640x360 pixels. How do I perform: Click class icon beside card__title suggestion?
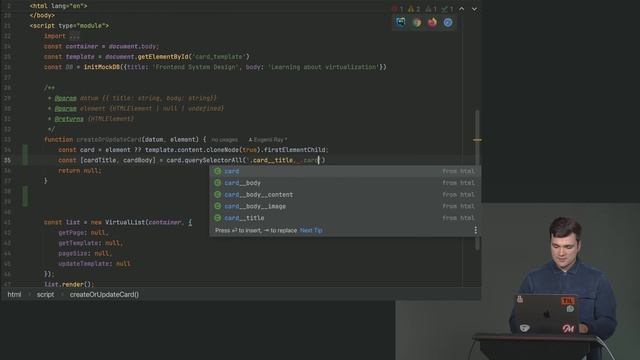(218, 218)
